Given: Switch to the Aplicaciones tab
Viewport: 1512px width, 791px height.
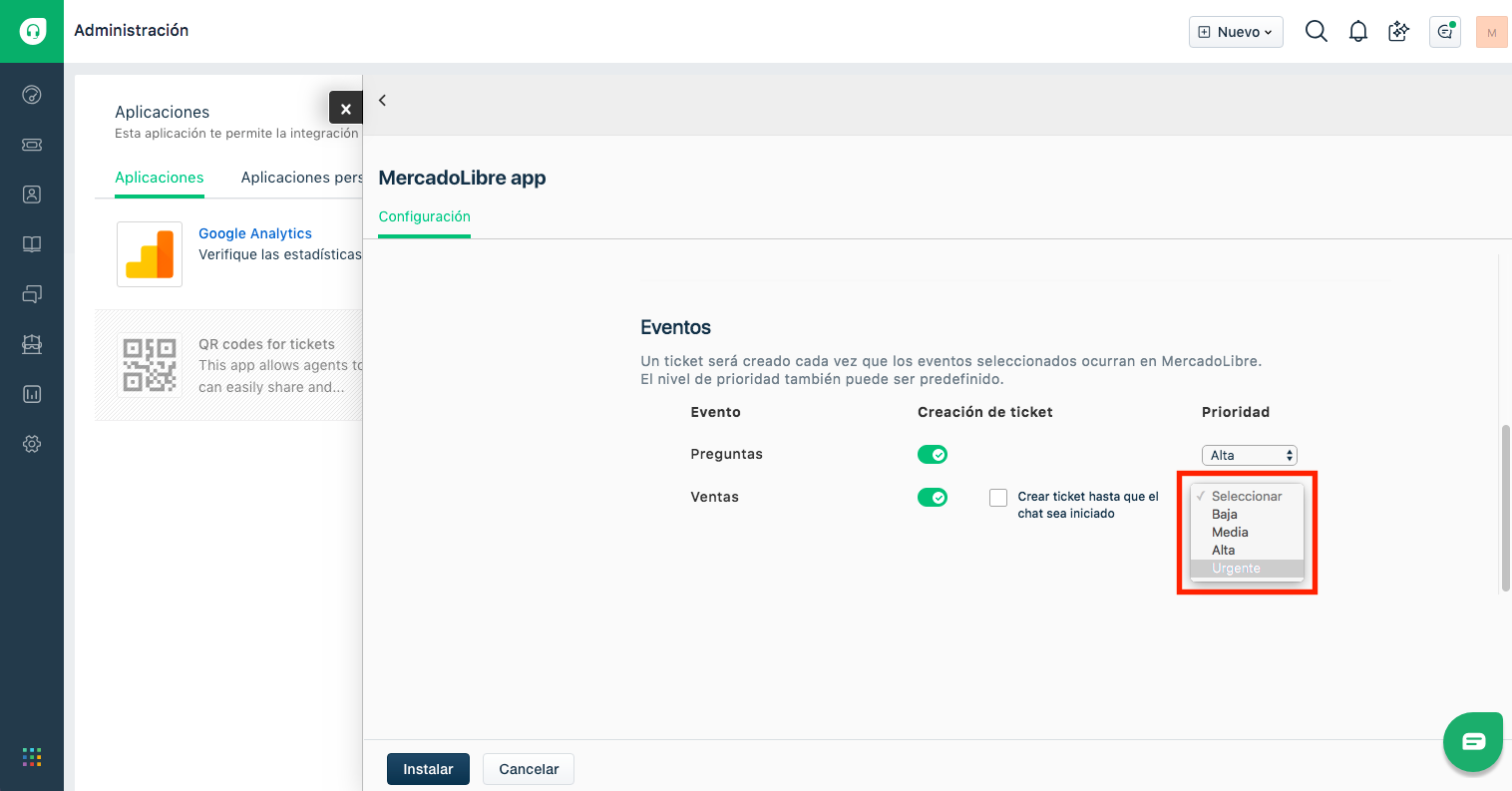Looking at the screenshot, I should 160,178.
